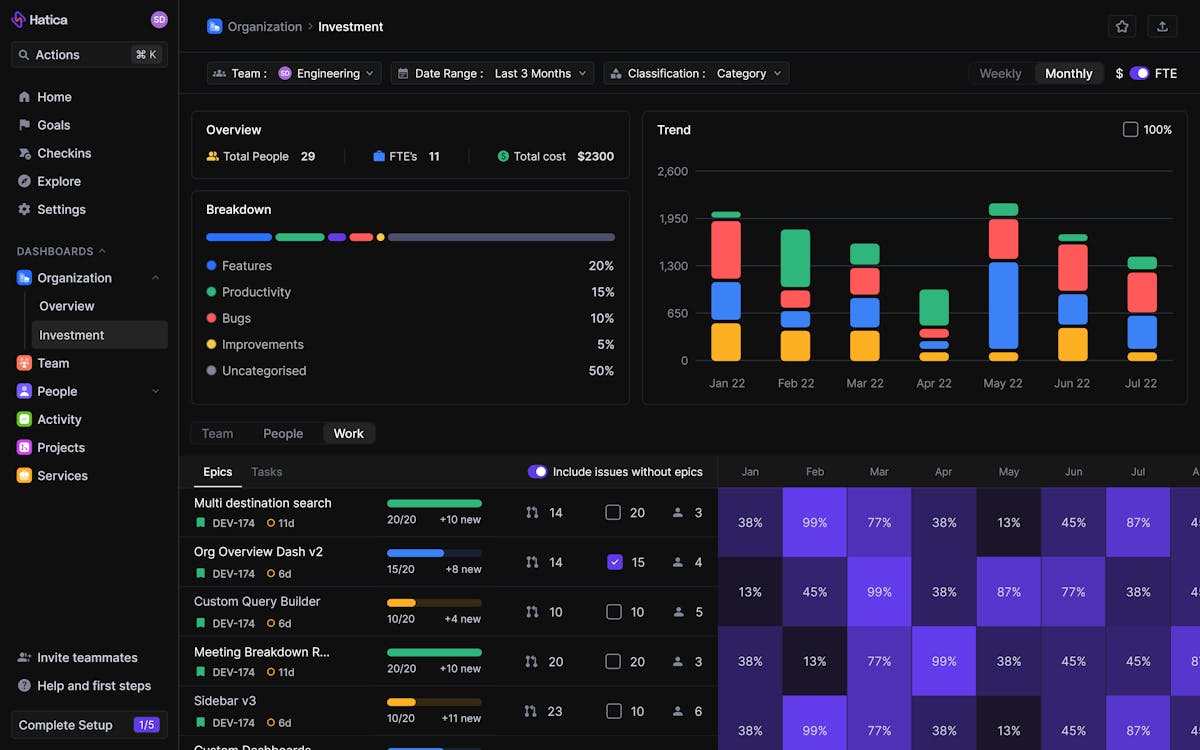
Task: Click the Actions search field
Action: [x=88, y=55]
